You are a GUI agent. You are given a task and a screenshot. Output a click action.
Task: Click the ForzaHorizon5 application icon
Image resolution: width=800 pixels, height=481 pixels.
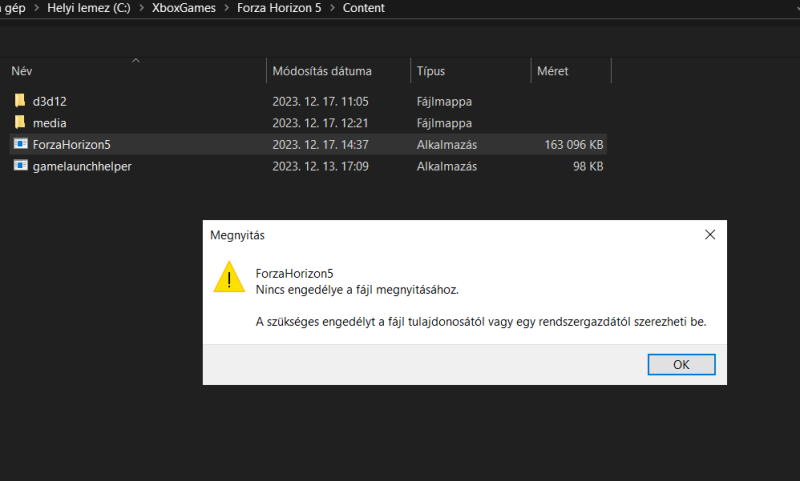[x=20, y=144]
